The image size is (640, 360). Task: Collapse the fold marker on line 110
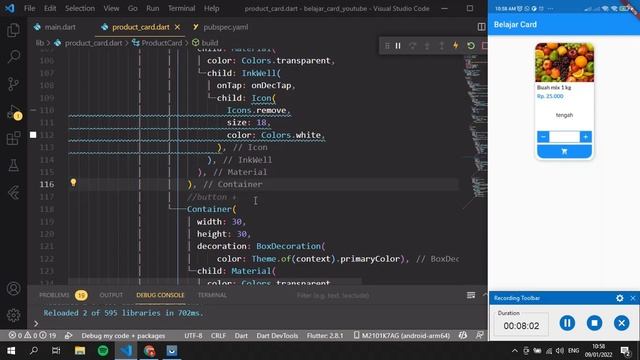[33, 110]
